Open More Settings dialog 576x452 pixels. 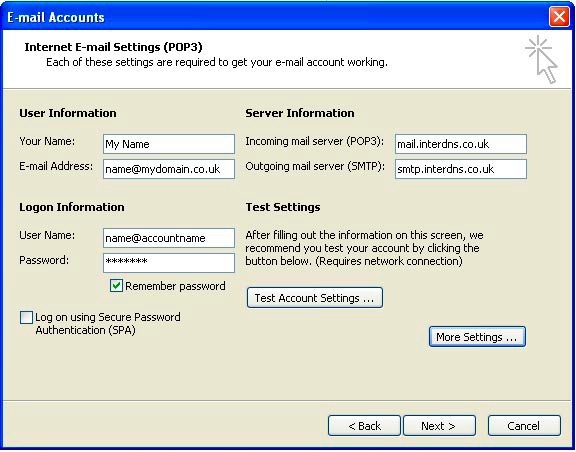tap(477, 337)
